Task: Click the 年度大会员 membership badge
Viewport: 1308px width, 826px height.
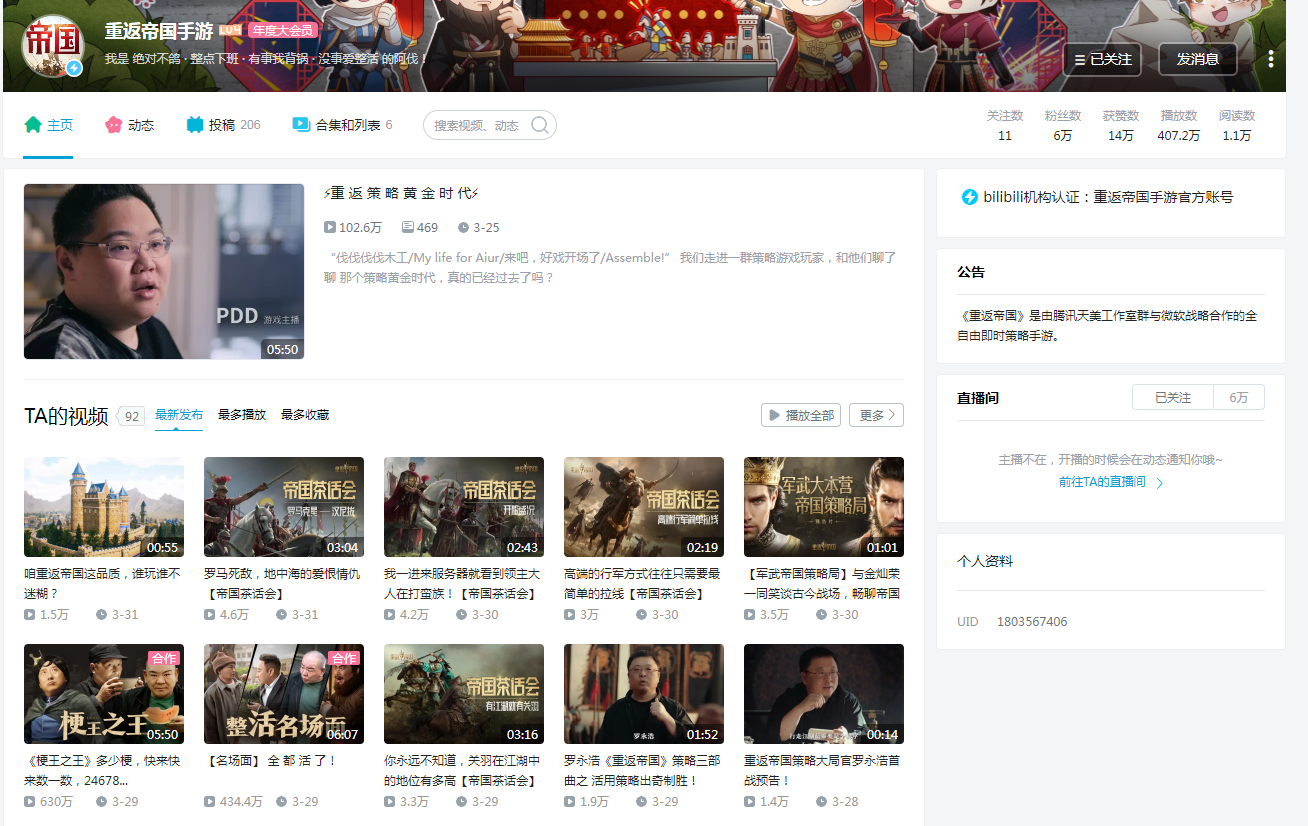Action: point(282,31)
